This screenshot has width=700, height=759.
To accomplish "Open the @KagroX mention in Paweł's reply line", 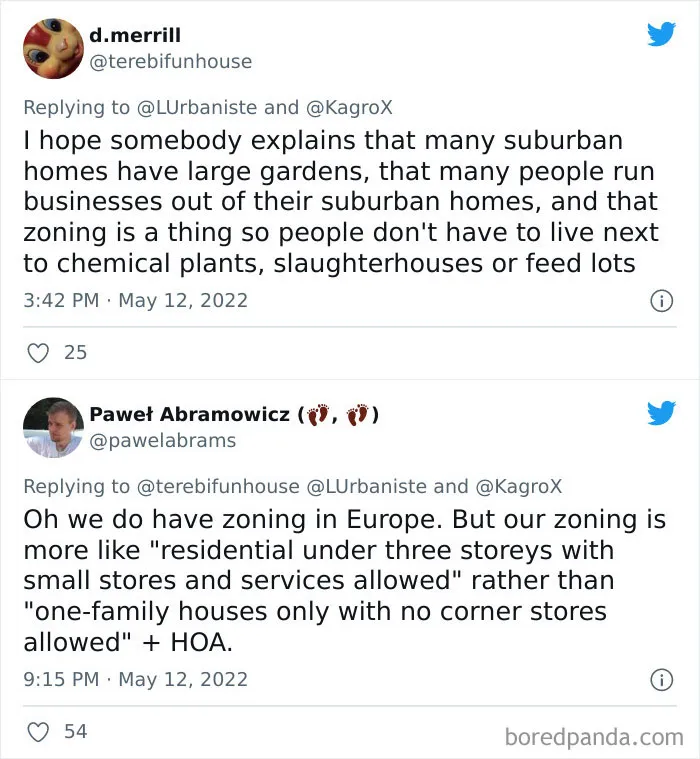I will 519,486.
